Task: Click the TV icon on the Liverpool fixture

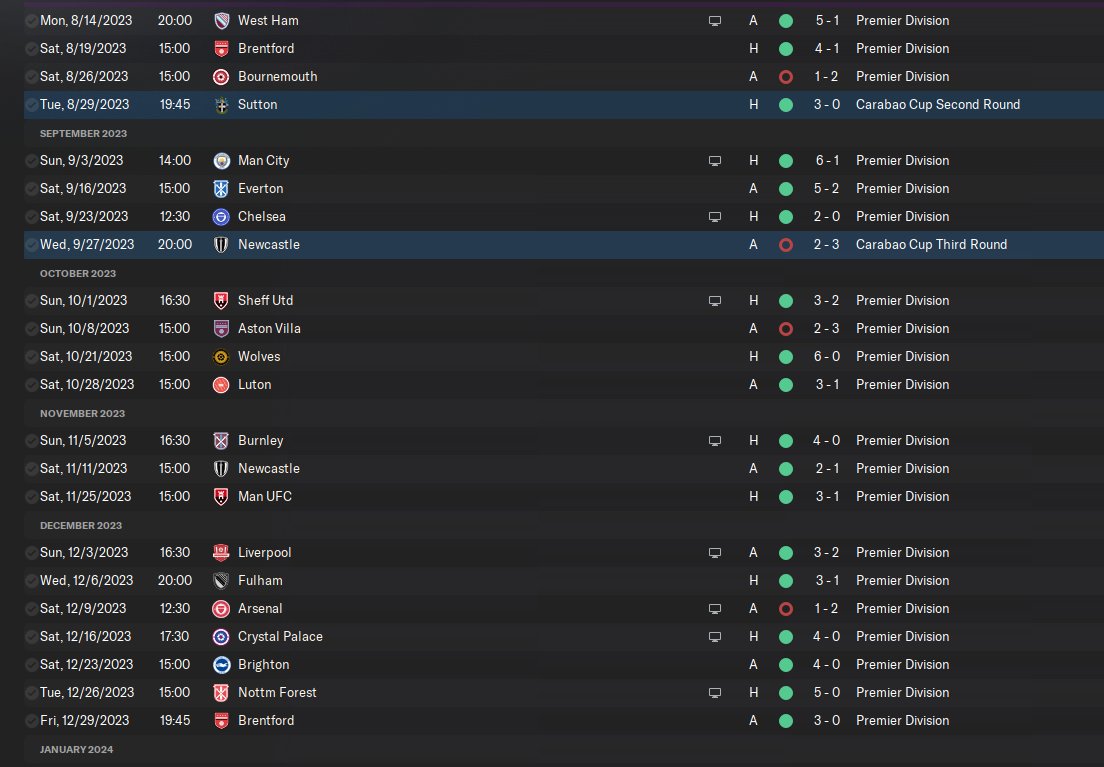Action: tap(714, 552)
